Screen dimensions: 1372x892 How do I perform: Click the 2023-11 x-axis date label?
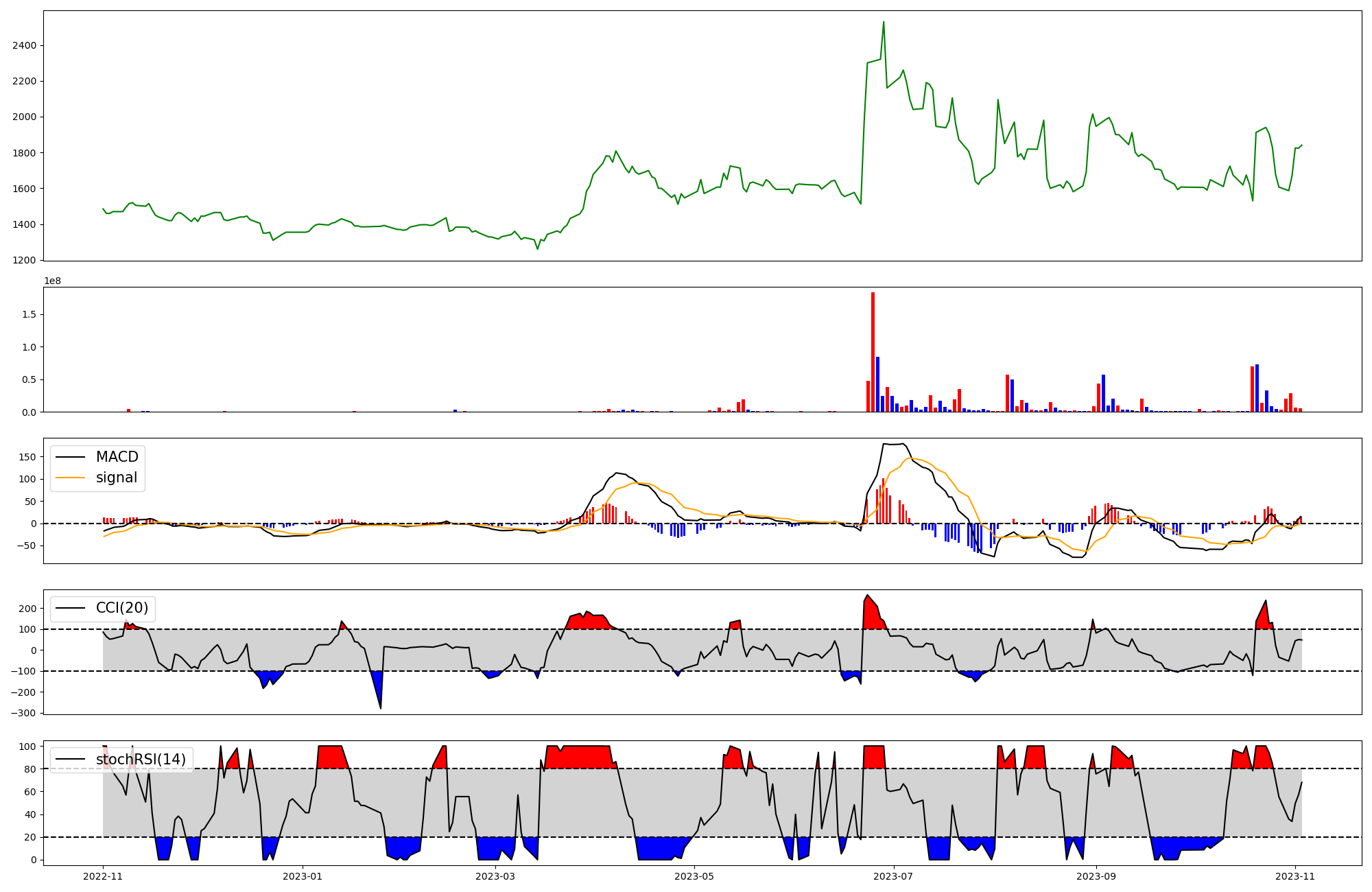pos(1295,876)
